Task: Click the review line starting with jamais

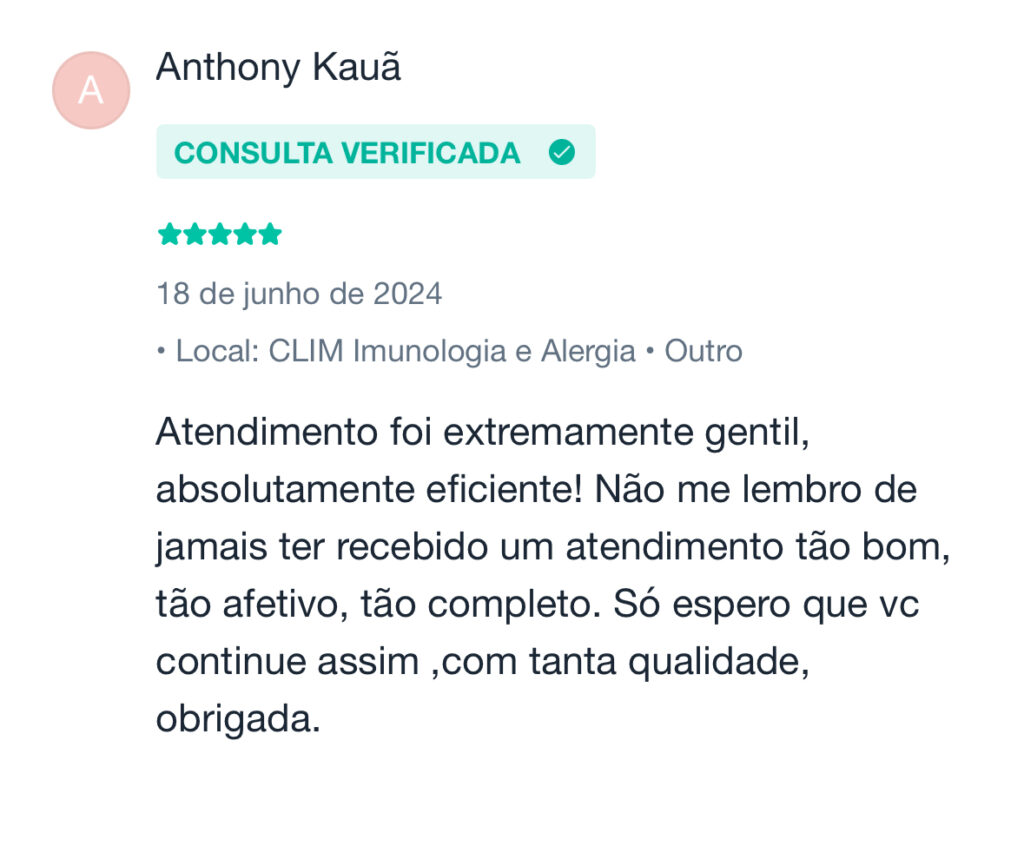Action: (x=552, y=549)
